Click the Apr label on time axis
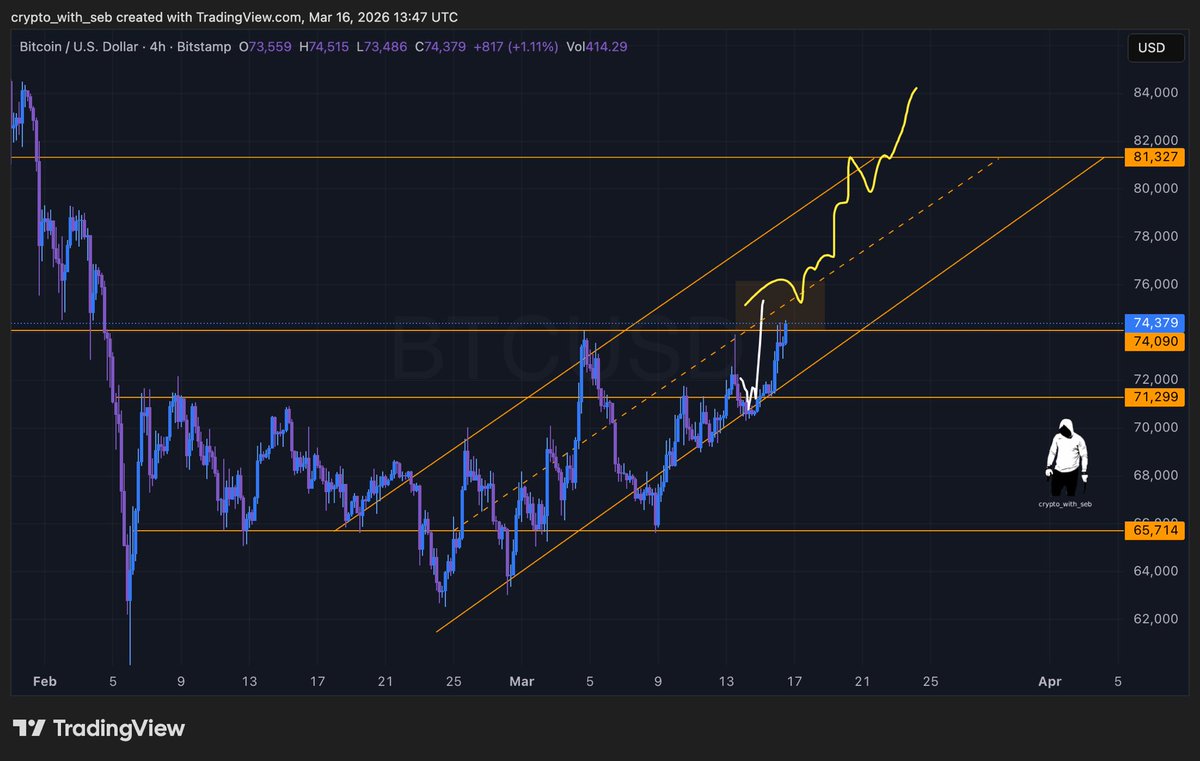Viewport: 1200px width, 761px height. pyautogui.click(x=1050, y=681)
